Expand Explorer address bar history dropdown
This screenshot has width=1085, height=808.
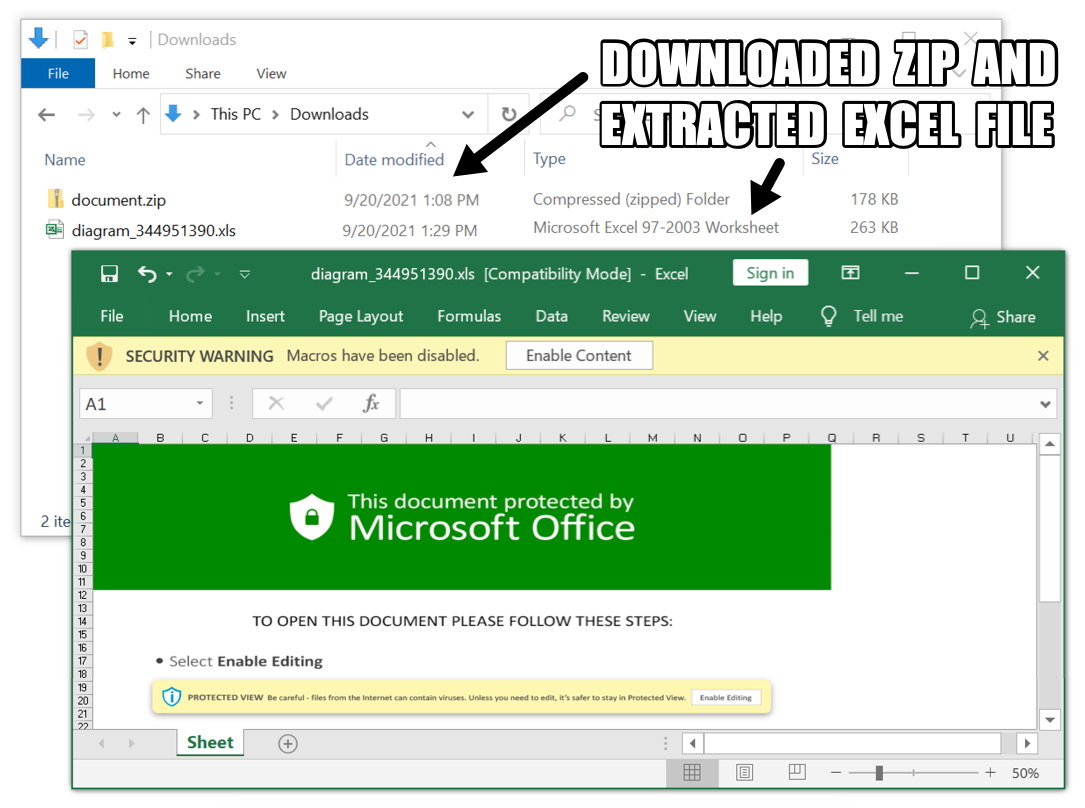coord(468,115)
